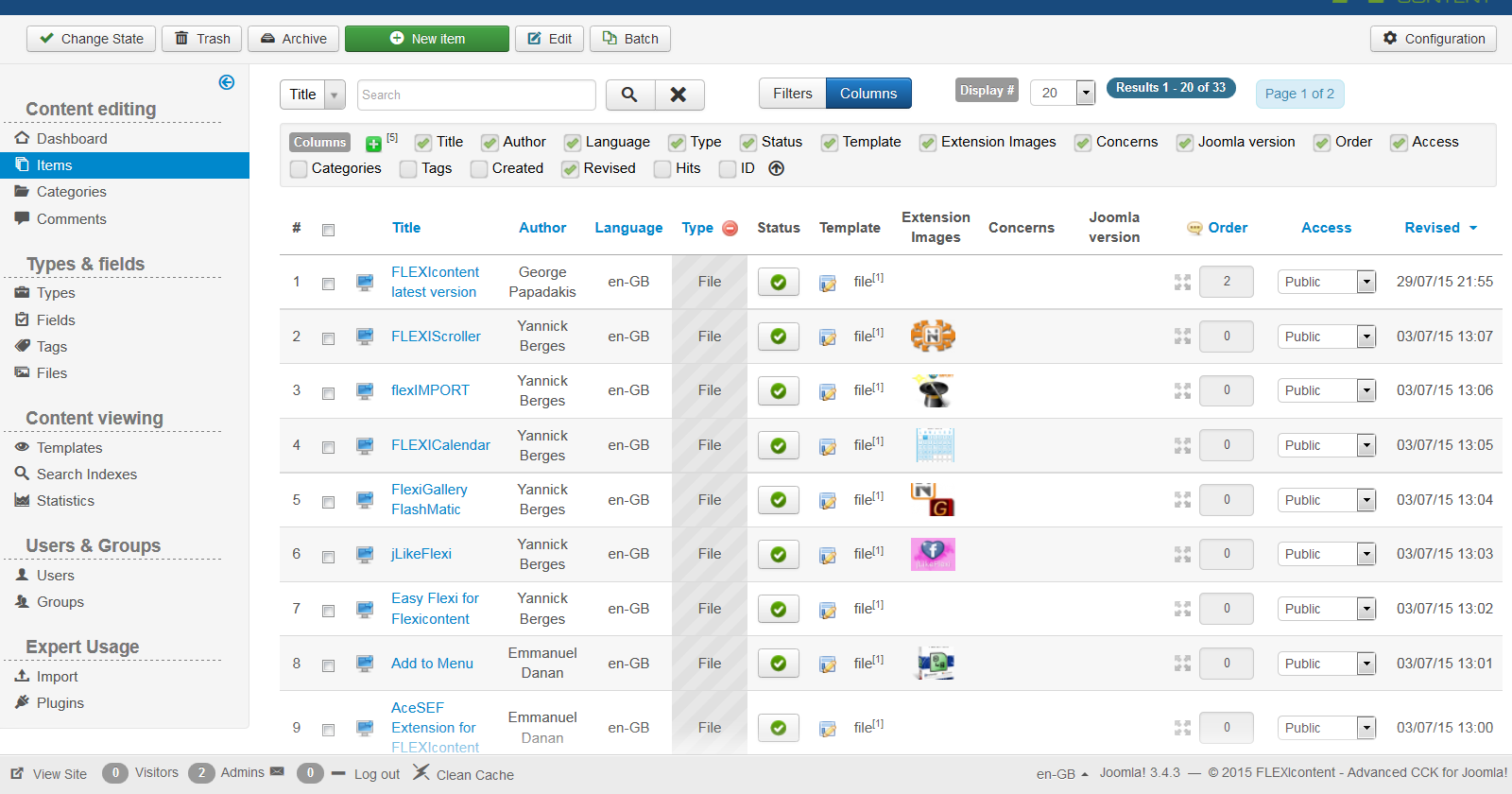
Task: Open the Configuration settings button
Action: point(1434,39)
